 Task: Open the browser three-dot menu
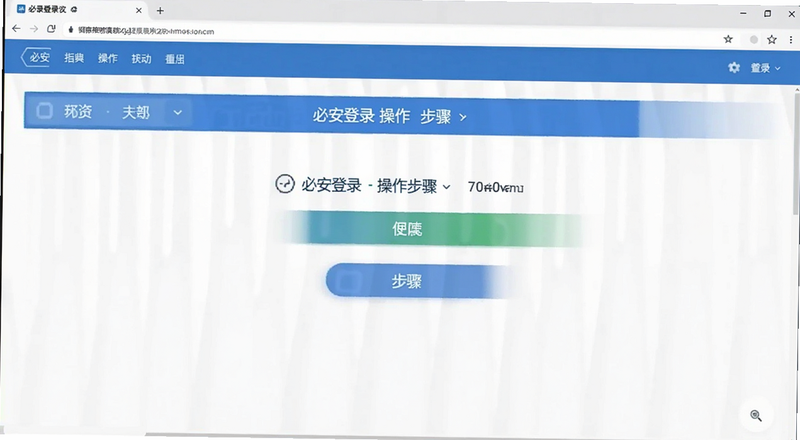pyautogui.click(x=791, y=39)
